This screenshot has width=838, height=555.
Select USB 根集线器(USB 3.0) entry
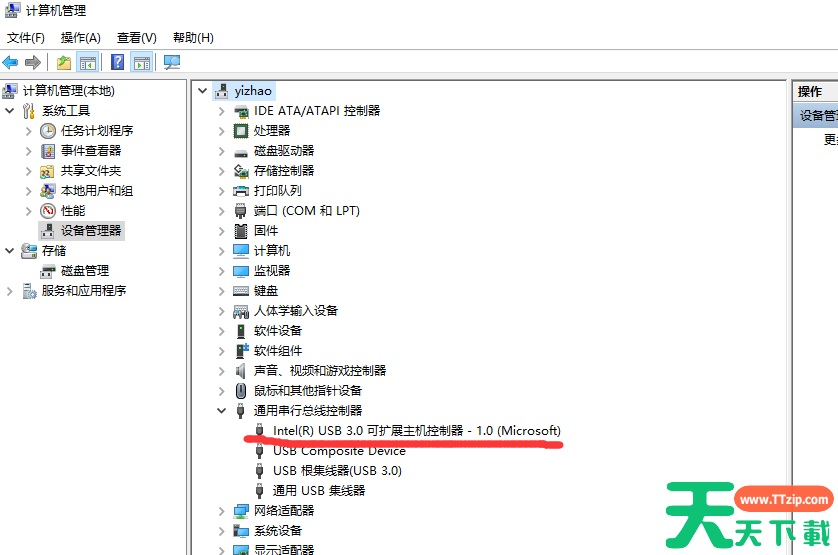tap(337, 471)
